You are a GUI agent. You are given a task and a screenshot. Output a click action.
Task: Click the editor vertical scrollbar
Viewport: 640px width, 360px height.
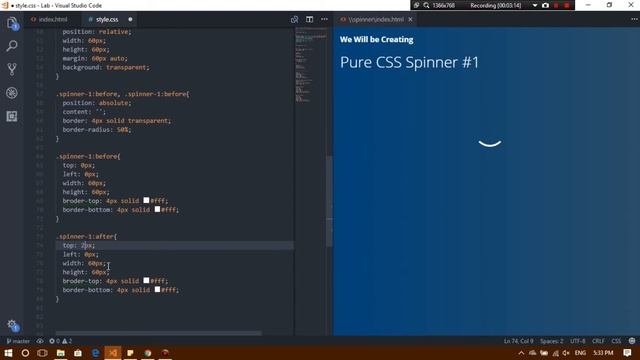(329, 201)
